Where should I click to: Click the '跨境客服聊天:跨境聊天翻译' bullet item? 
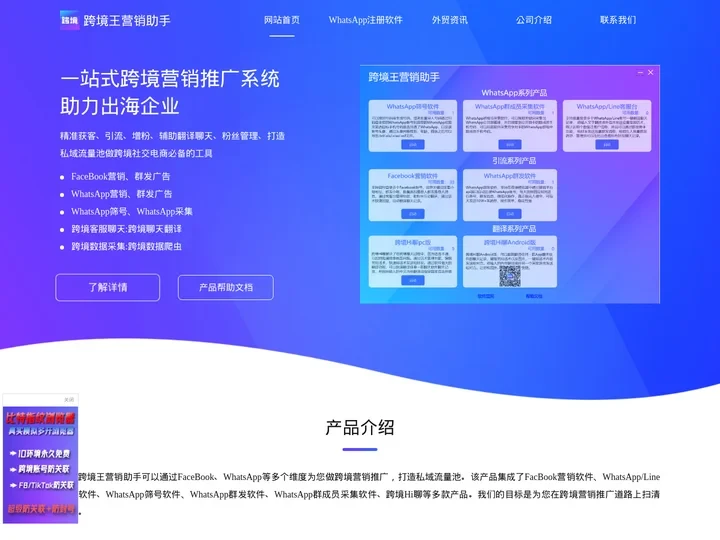coord(126,229)
